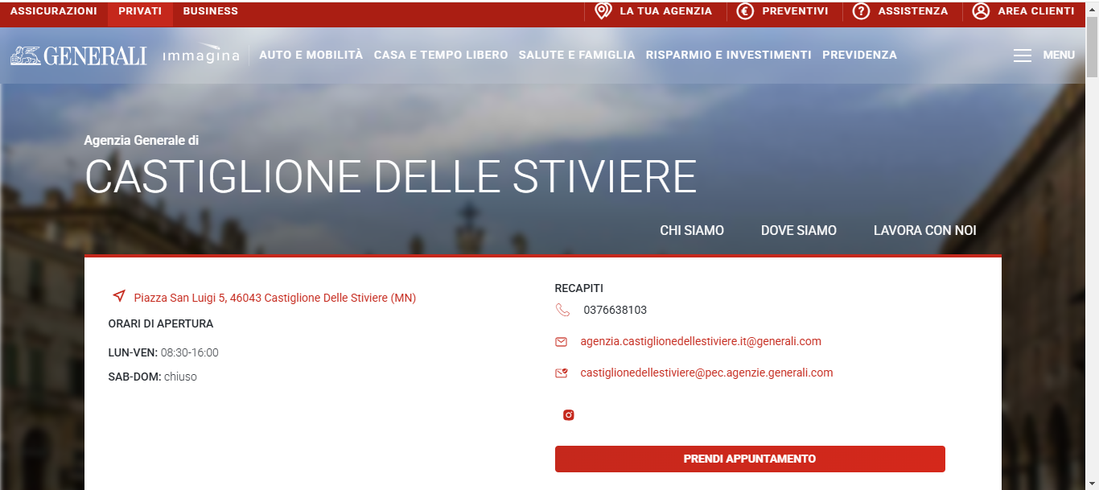Click the PEC email address link

(706, 373)
